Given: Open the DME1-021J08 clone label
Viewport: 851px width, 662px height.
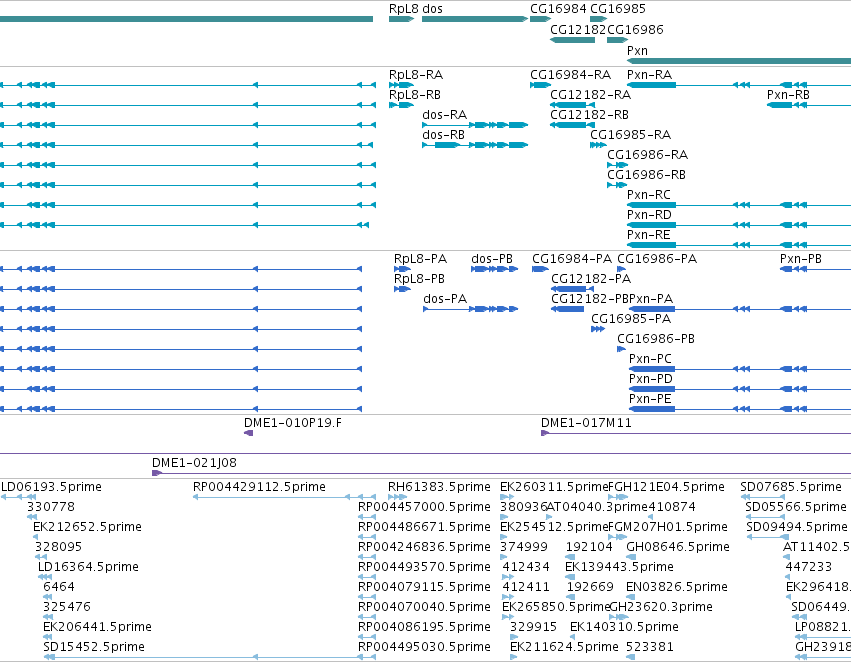Looking at the screenshot, I should [x=194, y=463].
